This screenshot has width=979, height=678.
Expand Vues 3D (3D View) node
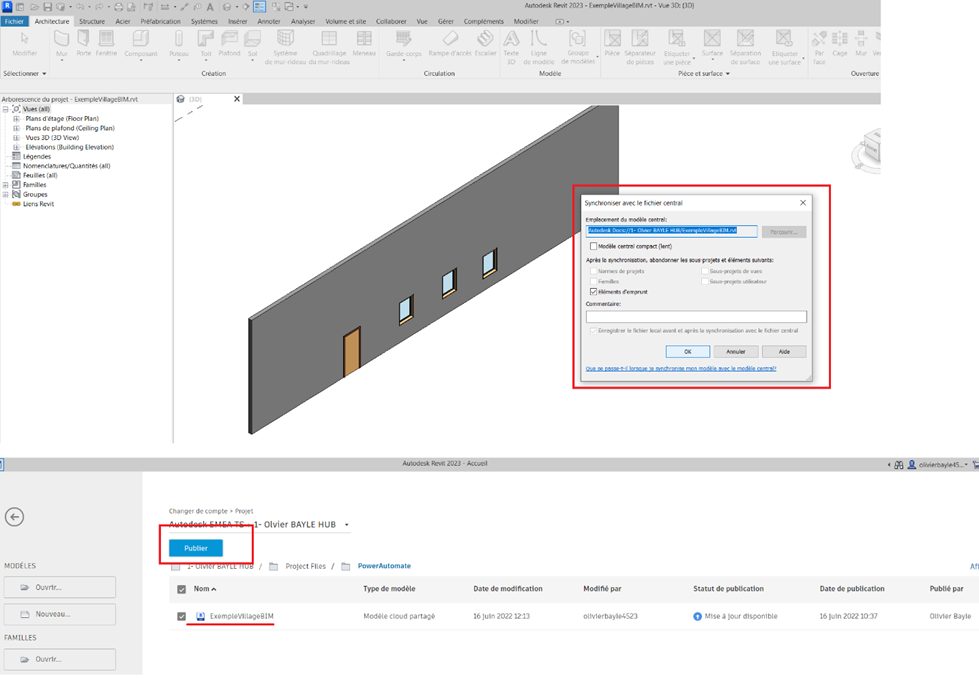(16, 137)
